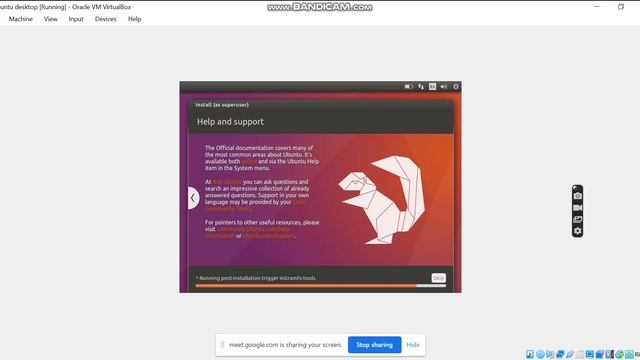Click the 'Help and support' heading

tap(230, 122)
